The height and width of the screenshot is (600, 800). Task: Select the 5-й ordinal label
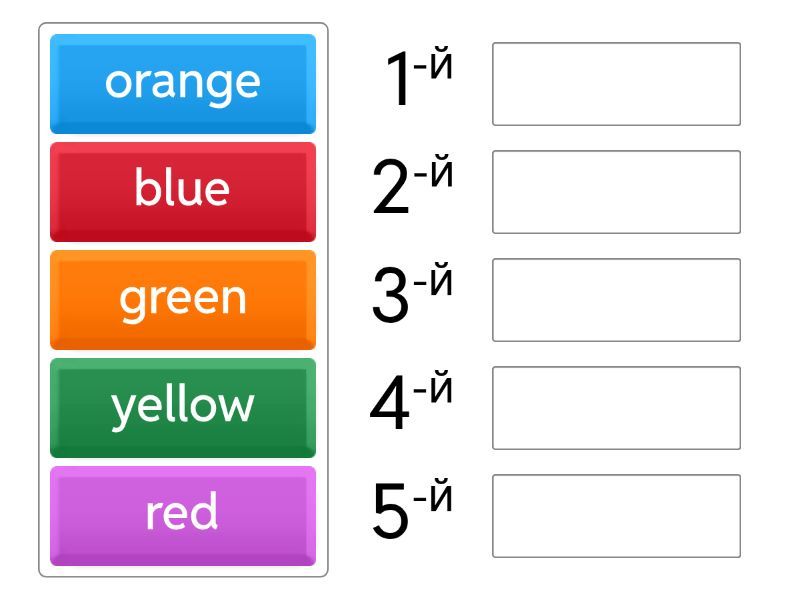(x=412, y=512)
